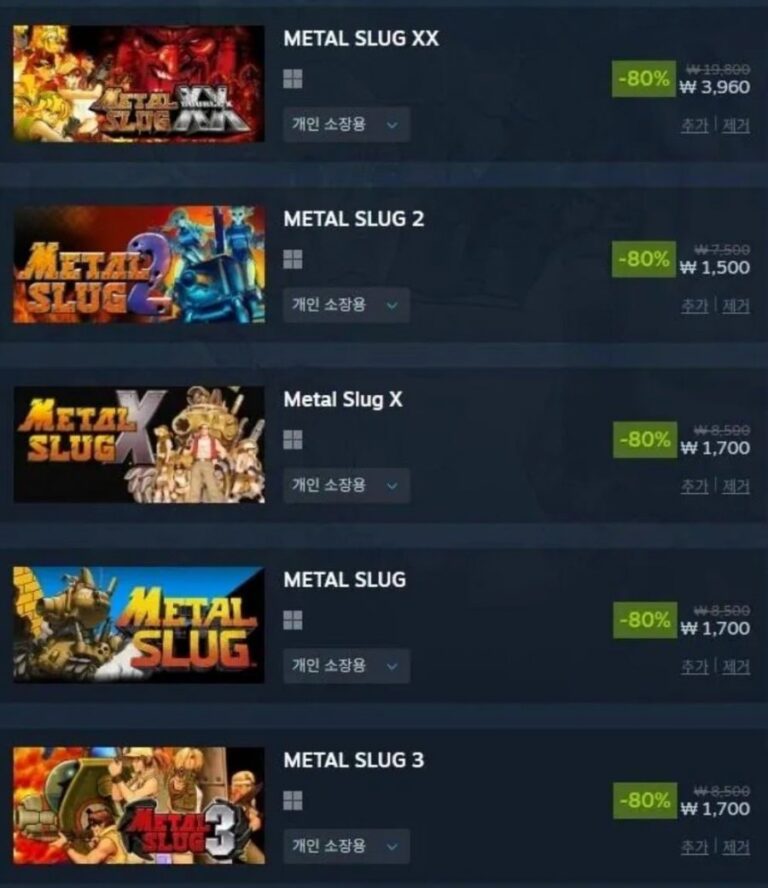Remove METAL SLUG 3 using 제거

736,847
